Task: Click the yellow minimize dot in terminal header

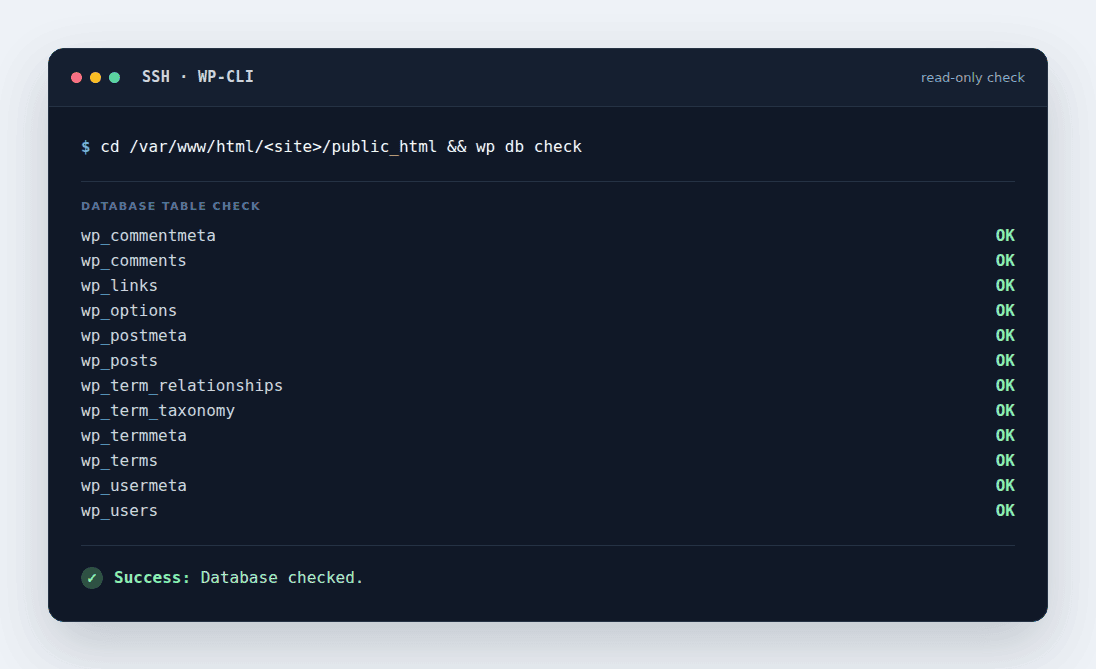Action: [96, 78]
